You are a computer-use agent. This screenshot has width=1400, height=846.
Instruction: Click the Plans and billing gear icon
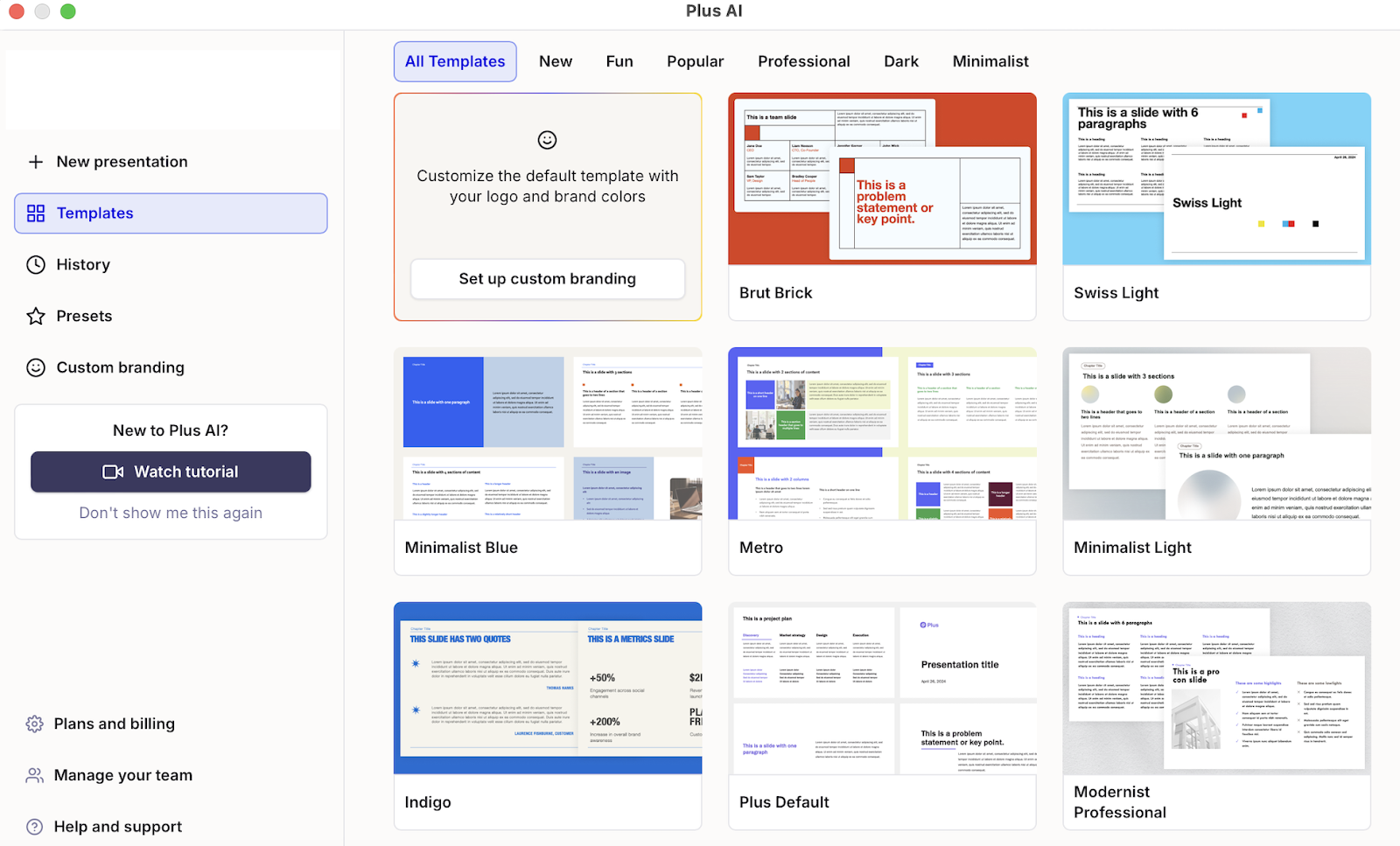pyautogui.click(x=35, y=724)
